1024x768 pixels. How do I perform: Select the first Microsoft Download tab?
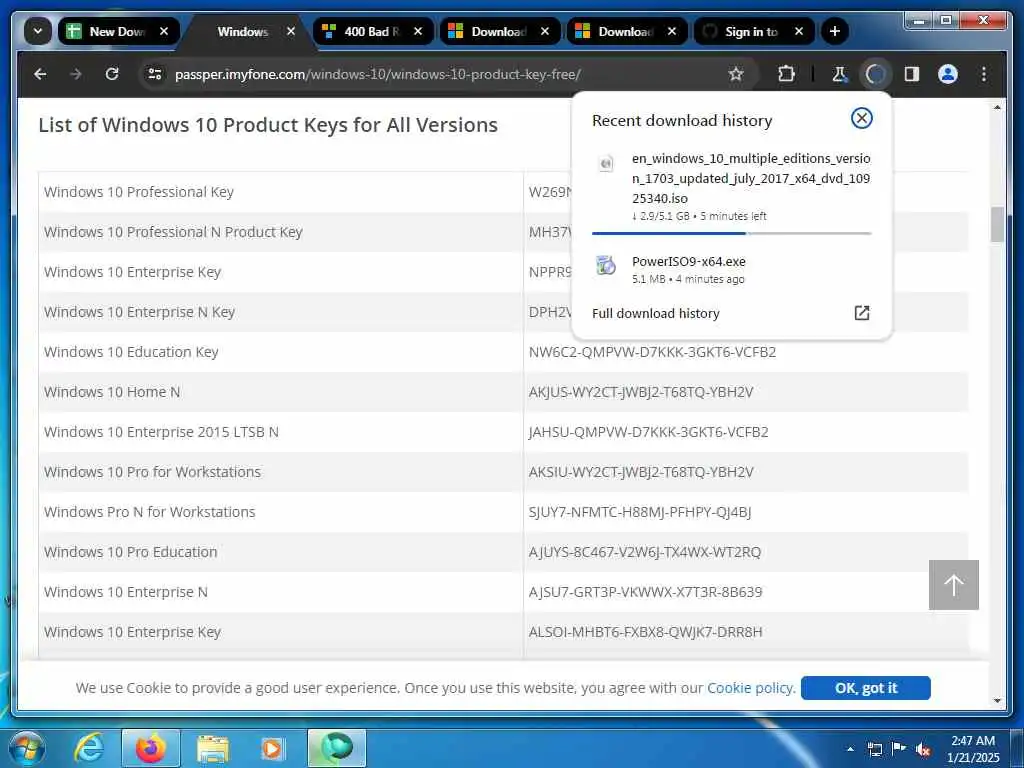tap(500, 31)
